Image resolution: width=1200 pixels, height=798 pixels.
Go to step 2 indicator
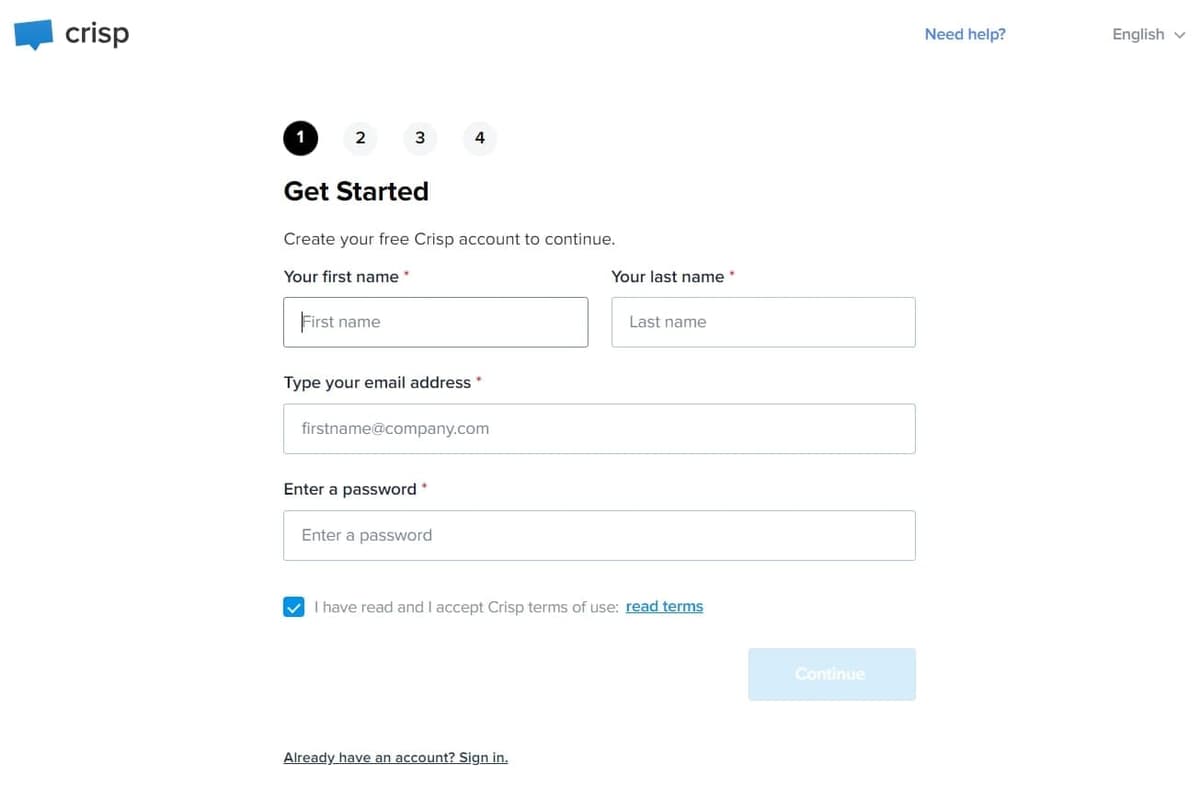pos(360,138)
